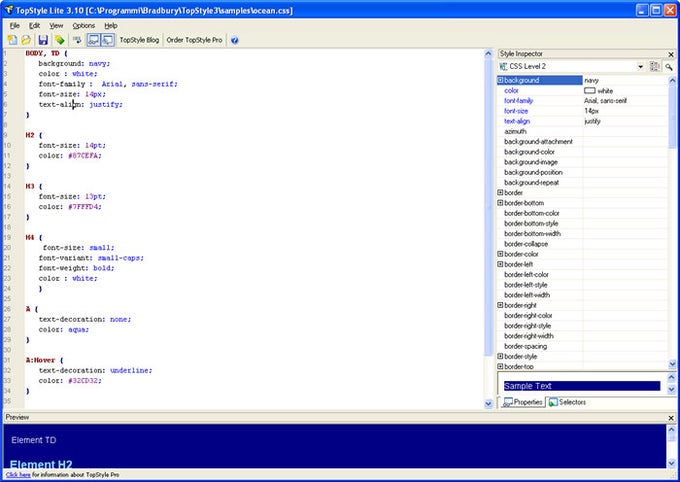This screenshot has height=482, width=680.
Task: Save the file with the floppy disk icon
Action: point(42,40)
